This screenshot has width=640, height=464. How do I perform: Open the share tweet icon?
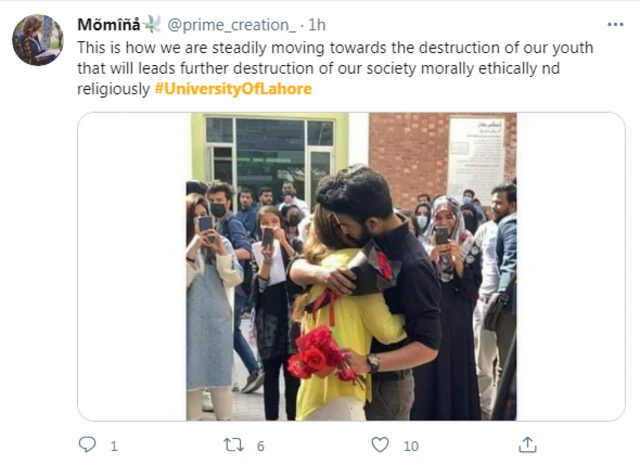527,445
